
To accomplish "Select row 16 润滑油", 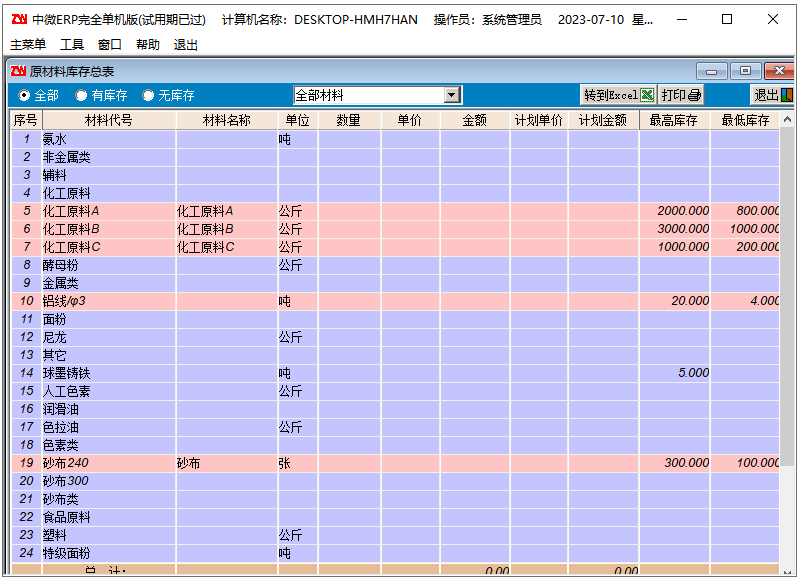I will tap(395, 409).
